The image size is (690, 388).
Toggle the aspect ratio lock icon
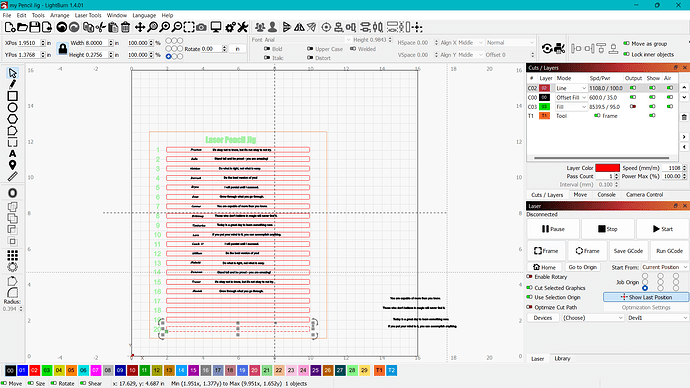pos(62,49)
